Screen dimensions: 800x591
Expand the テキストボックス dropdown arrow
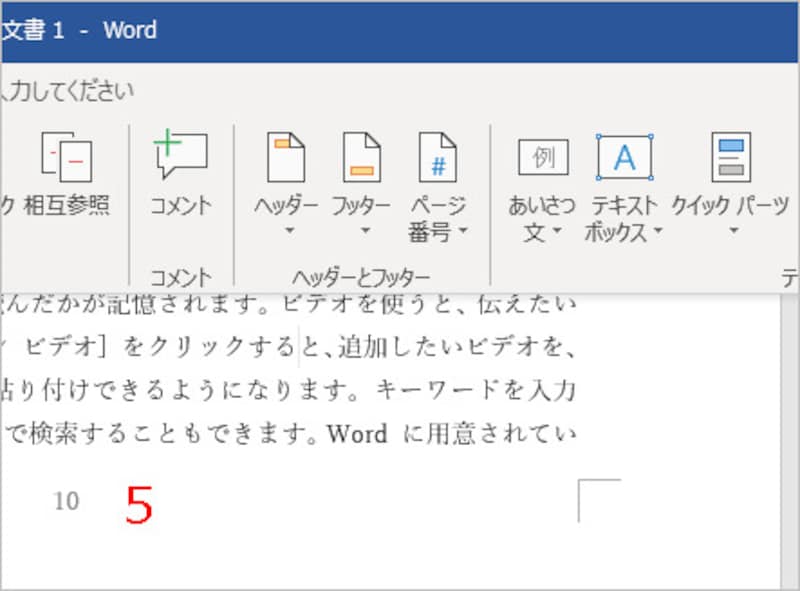(x=657, y=233)
